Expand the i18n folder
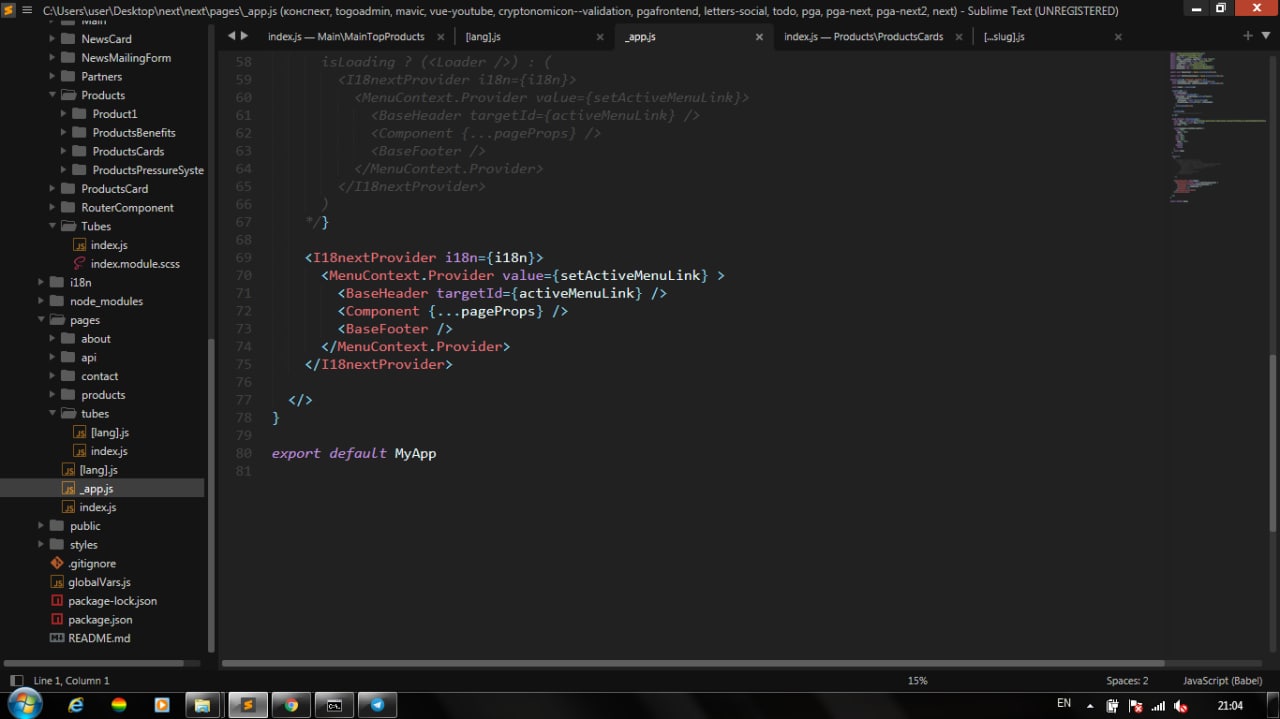Screen dimensions: 1280x719 tap(42, 283)
